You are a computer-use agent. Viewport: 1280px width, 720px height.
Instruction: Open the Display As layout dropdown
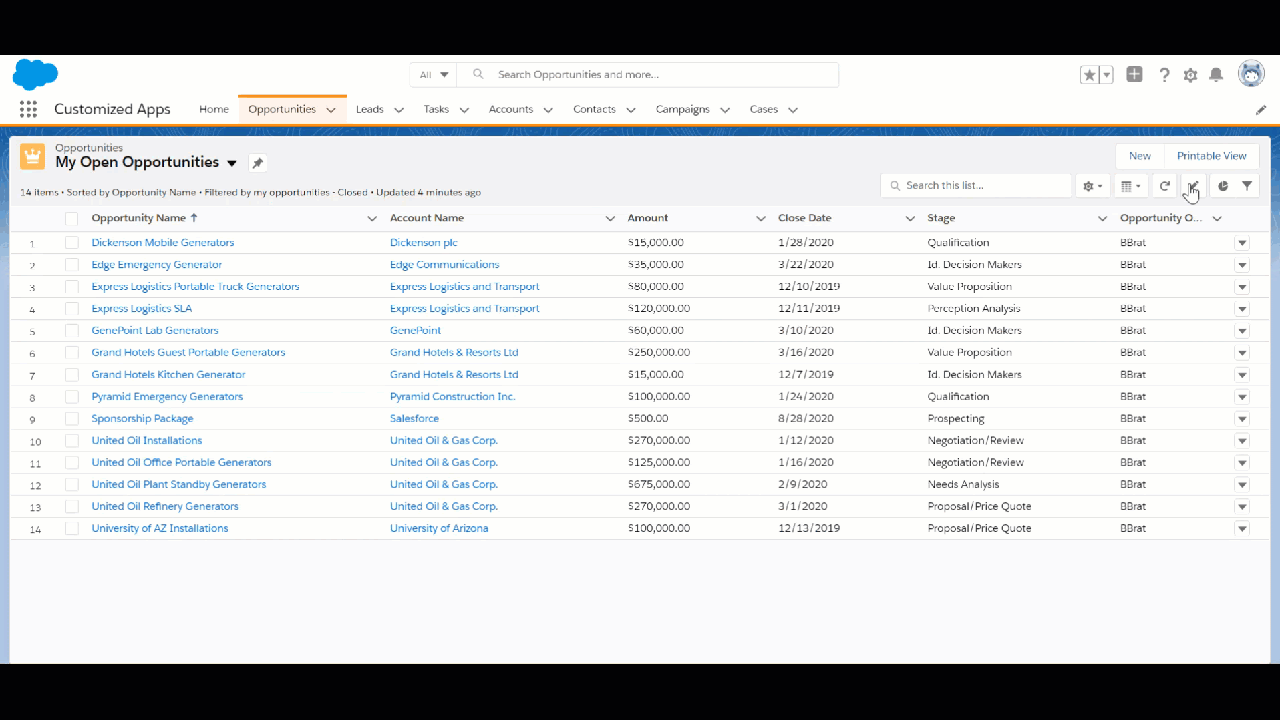[1130, 185]
